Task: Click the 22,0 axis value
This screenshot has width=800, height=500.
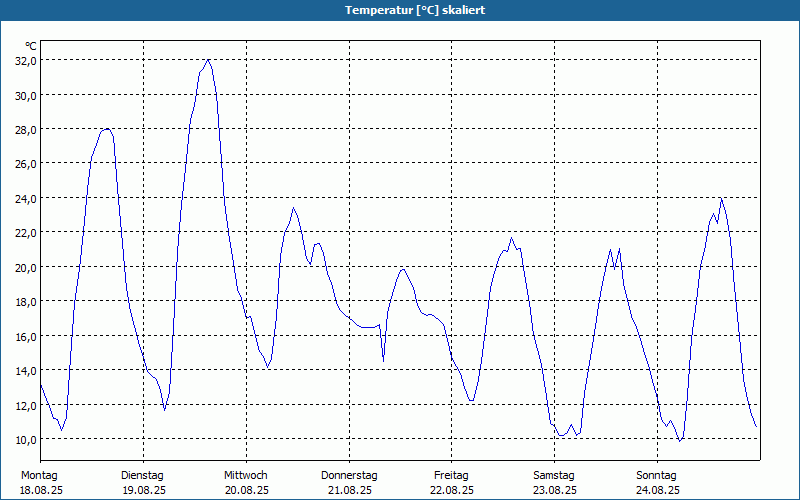Action: pyautogui.click(x=26, y=233)
